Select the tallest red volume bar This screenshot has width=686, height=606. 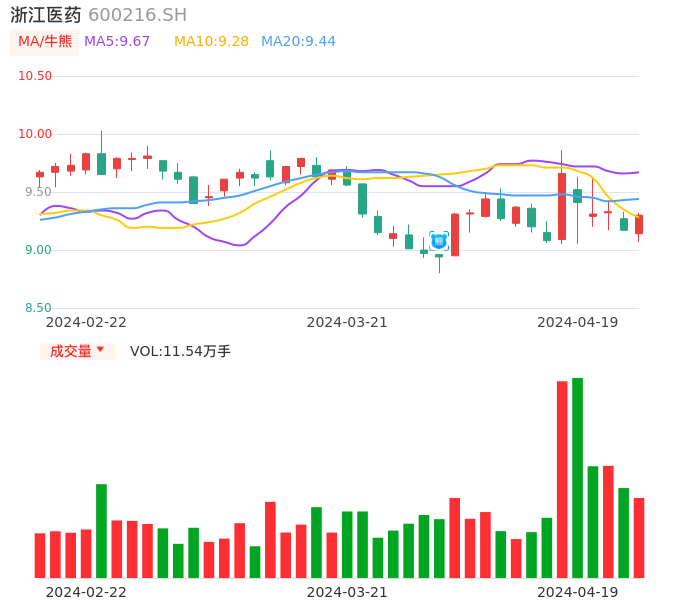[562, 479]
